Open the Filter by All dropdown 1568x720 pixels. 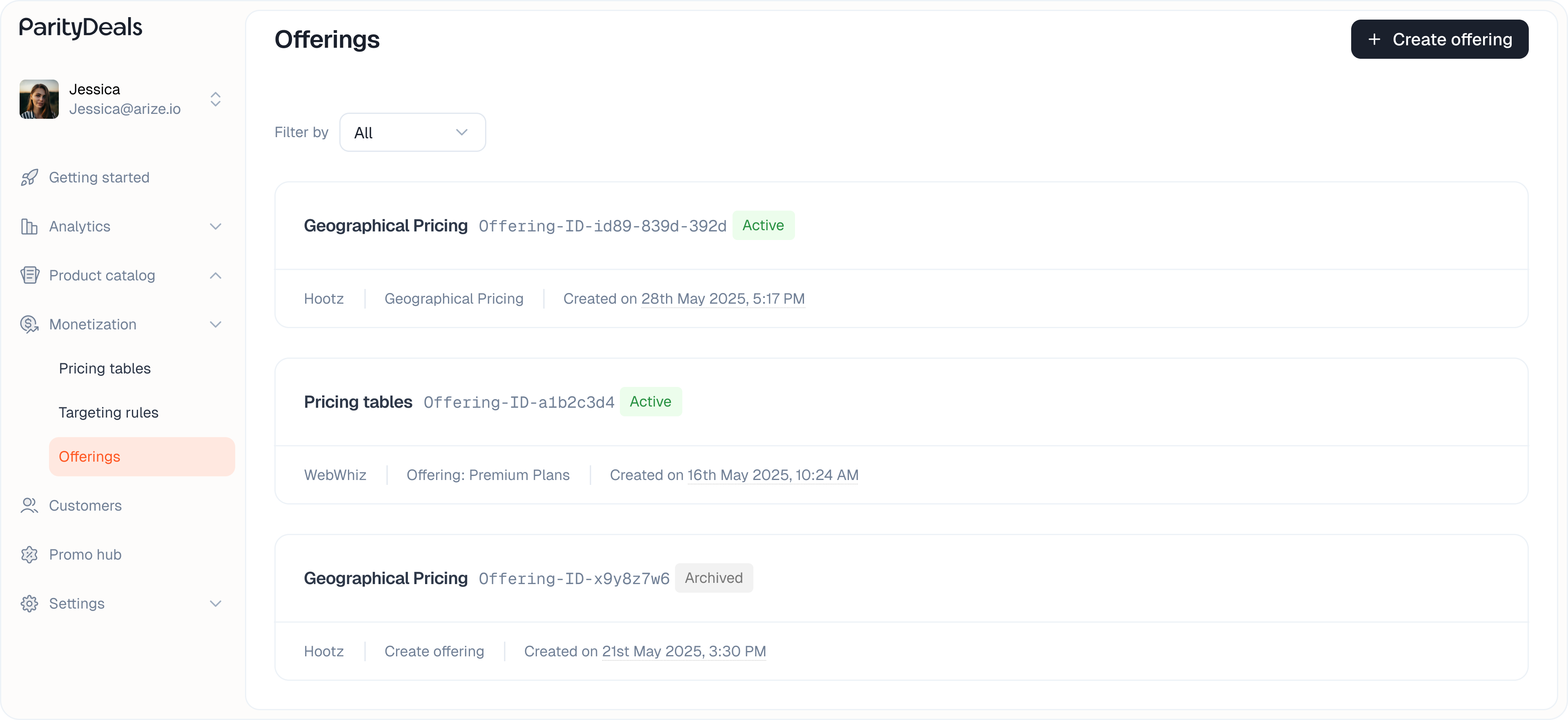coord(412,132)
